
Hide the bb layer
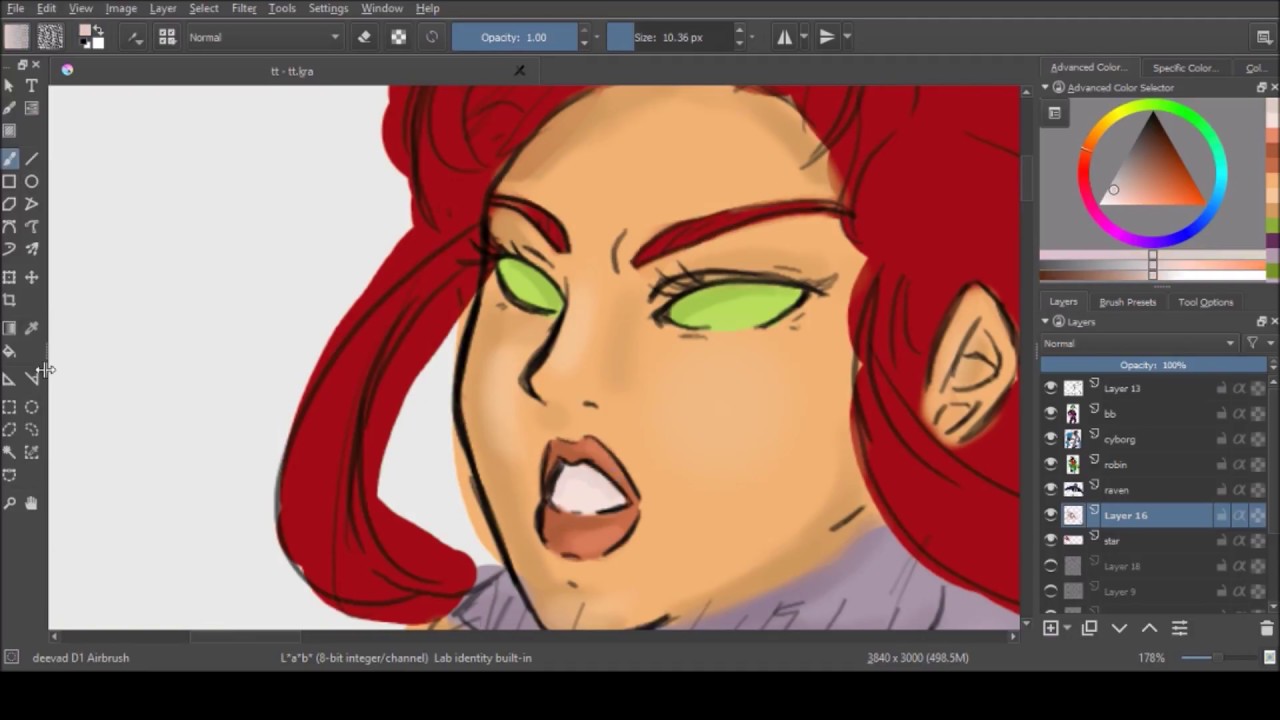(1050, 413)
